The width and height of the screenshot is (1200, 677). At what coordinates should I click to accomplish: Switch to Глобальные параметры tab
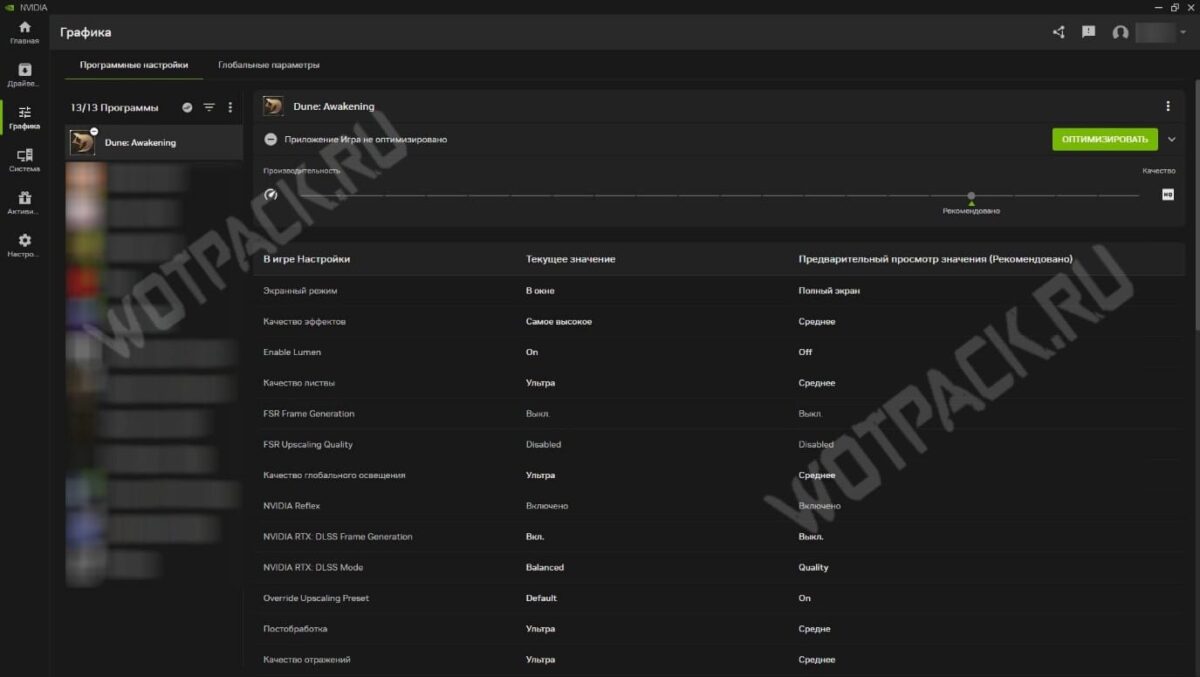(x=269, y=65)
